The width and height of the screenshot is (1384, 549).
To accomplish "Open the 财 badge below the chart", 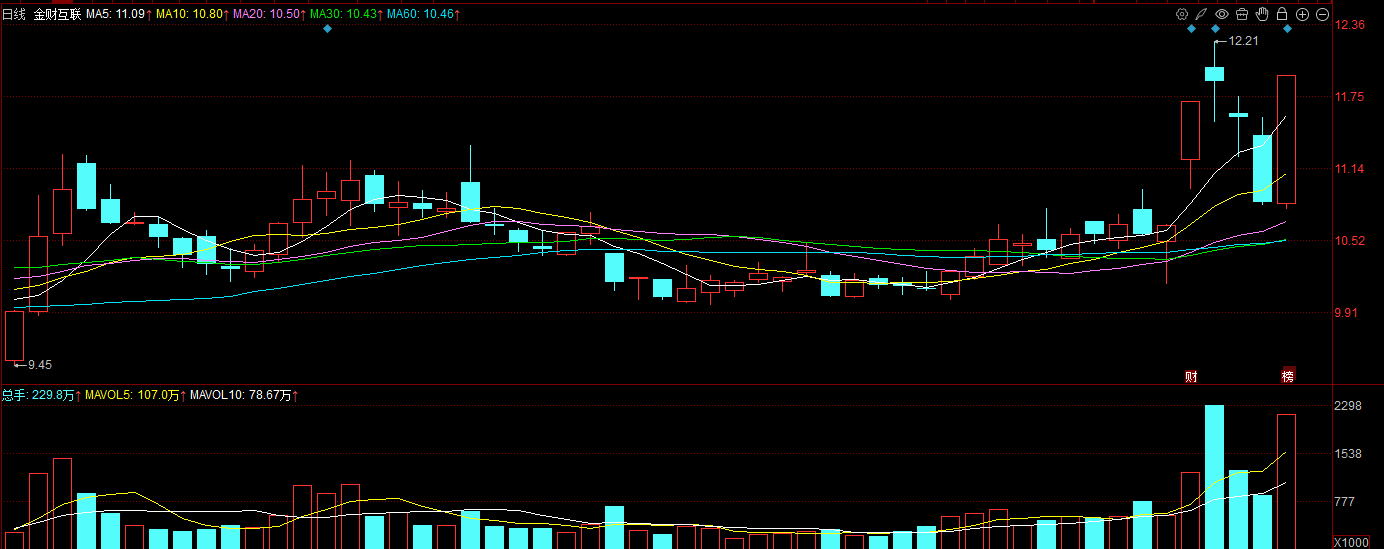I will coord(1191,377).
